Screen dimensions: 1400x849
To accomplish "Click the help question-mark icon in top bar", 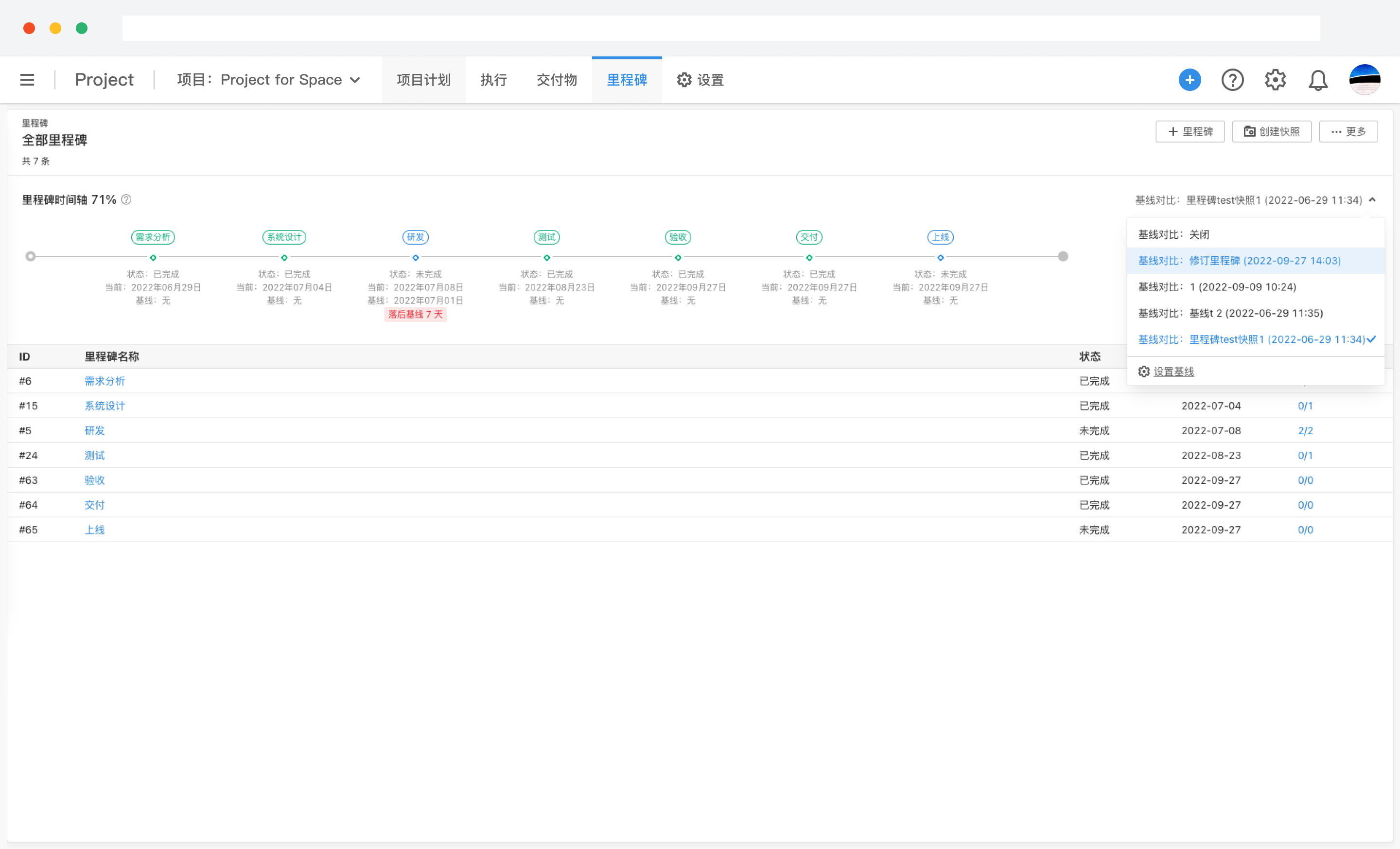I will coord(1232,80).
